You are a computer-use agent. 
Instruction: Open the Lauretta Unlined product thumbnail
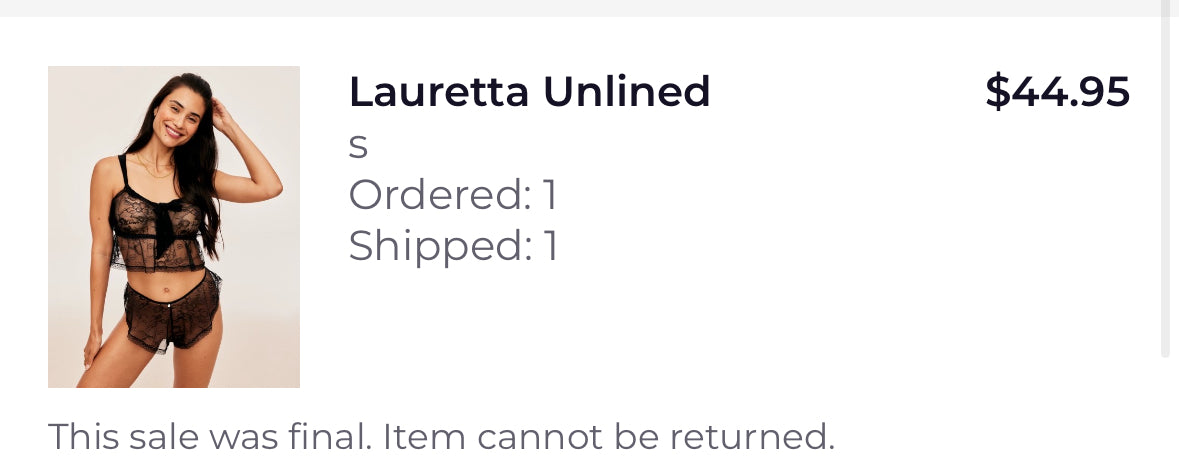174,227
